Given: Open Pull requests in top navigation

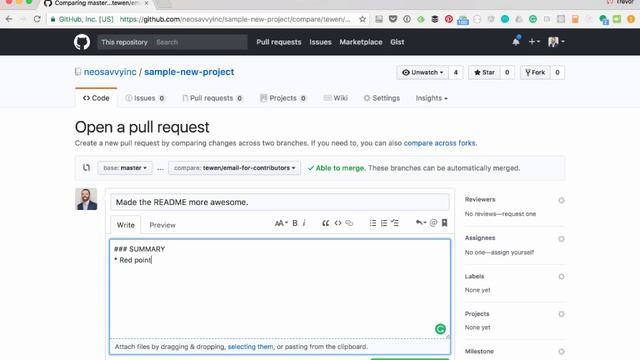Looking at the screenshot, I should pos(279,42).
